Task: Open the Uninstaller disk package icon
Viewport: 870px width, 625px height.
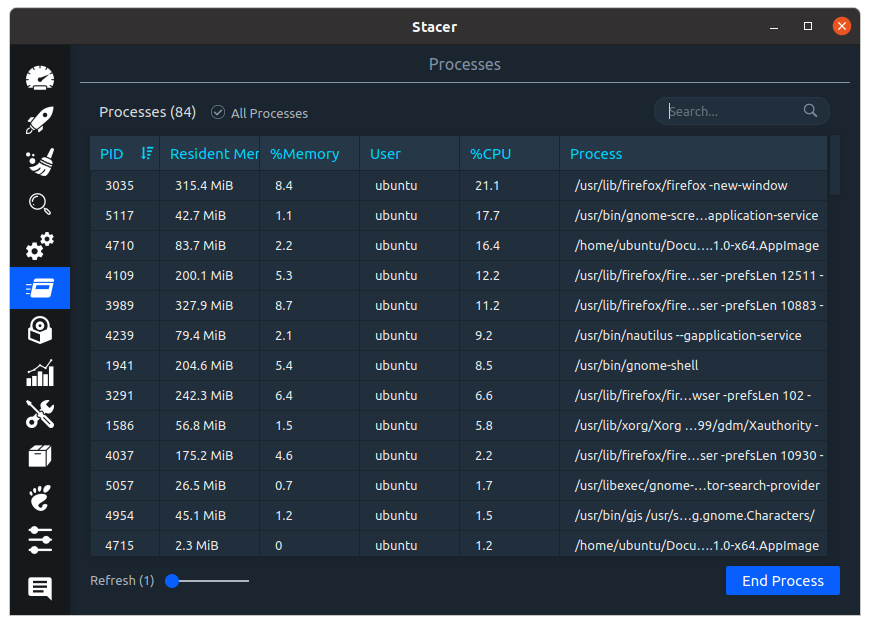Action: (40, 330)
